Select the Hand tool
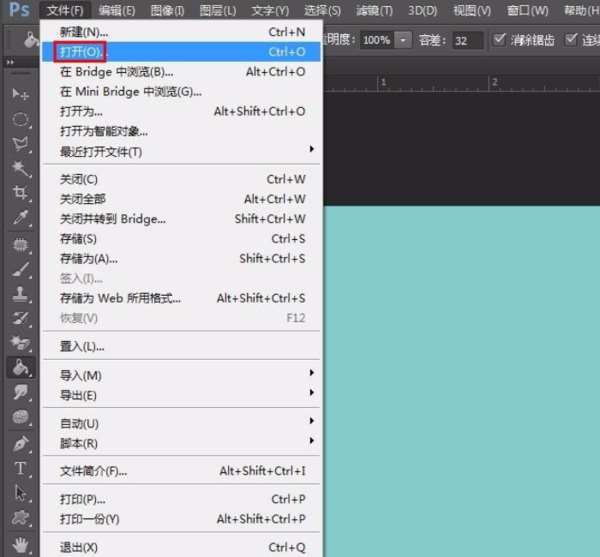Viewport: 600px width, 557px height. (x=20, y=545)
